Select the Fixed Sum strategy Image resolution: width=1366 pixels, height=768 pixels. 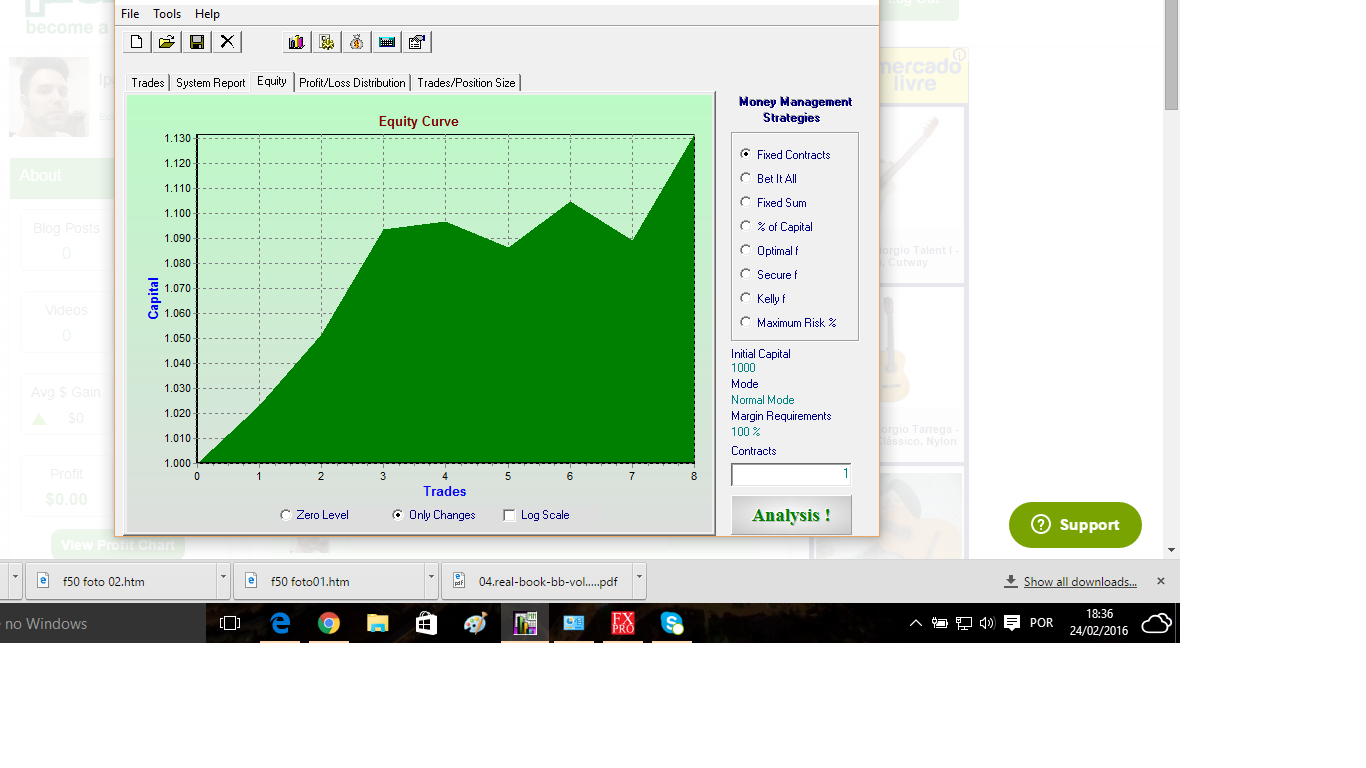773,203
